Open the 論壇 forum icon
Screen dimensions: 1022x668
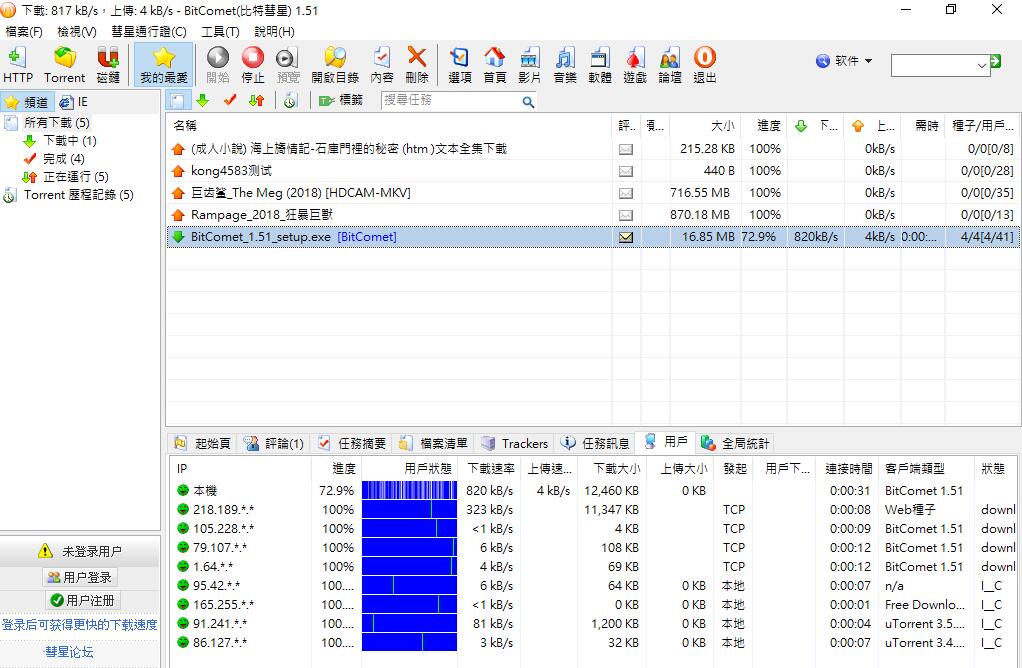pos(669,65)
